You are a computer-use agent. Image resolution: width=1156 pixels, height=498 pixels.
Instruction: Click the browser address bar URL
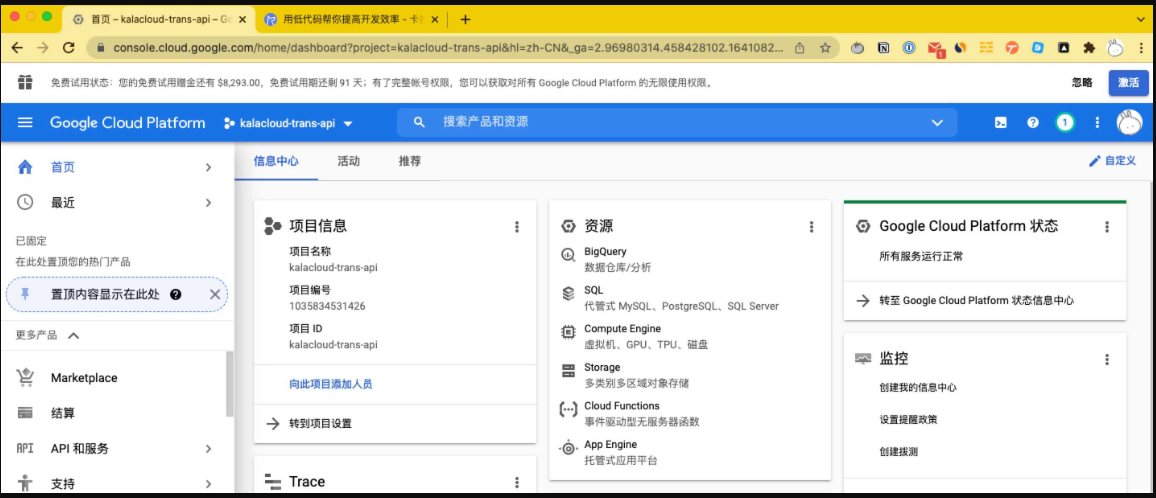point(448,48)
